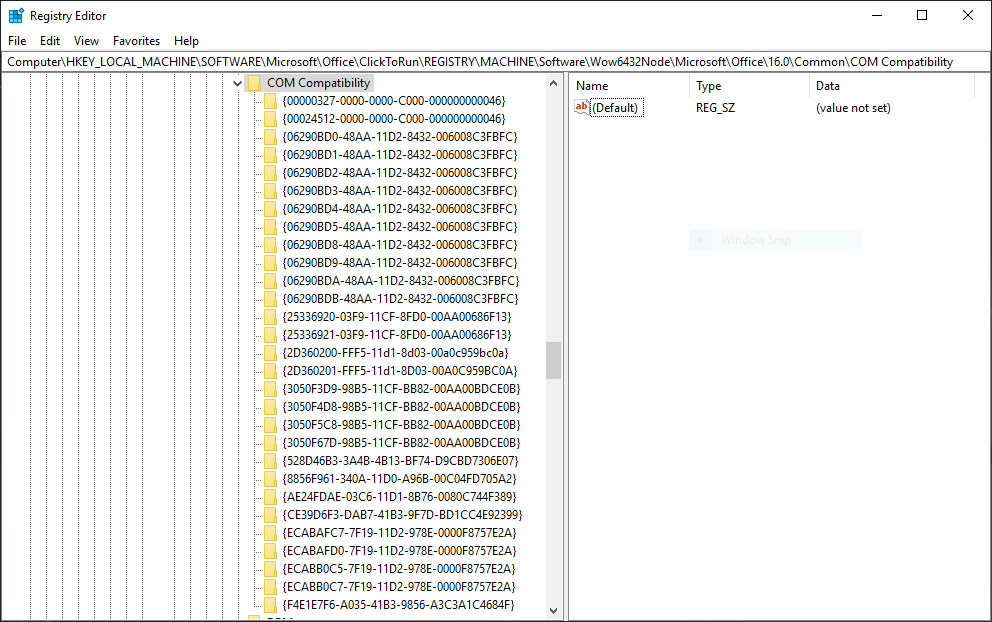This screenshot has height=622, width=992.
Task: Select the {2D360200-FFF5-11d1-8d03-00a0c959bc0a} key
Action: tap(395, 352)
